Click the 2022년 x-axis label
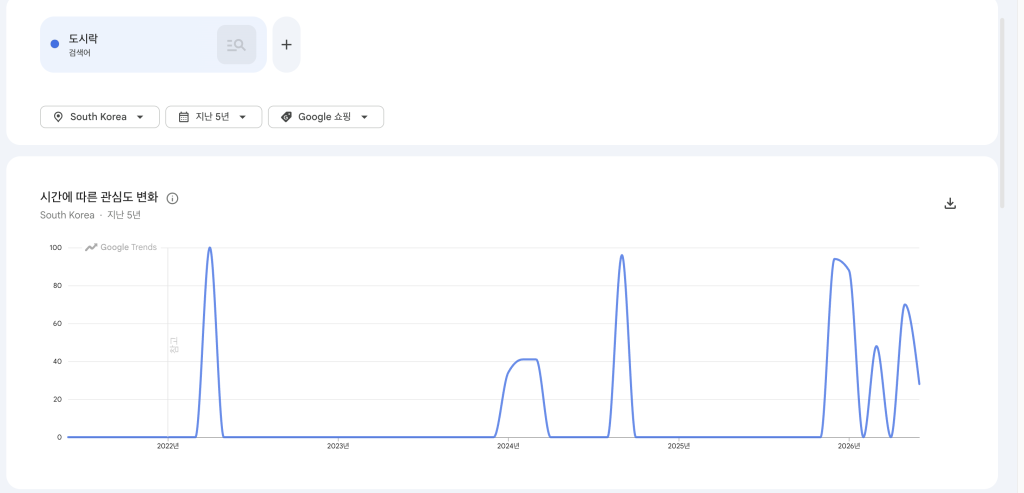The image size is (1024, 493). click(x=168, y=446)
